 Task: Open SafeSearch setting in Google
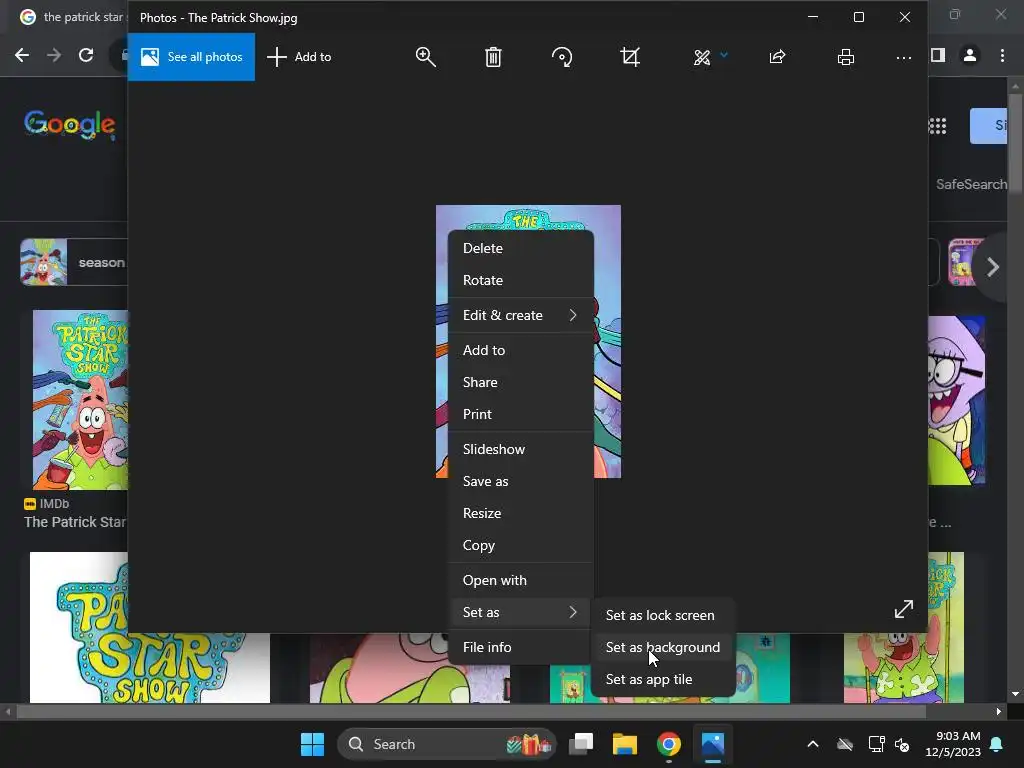tap(971, 184)
